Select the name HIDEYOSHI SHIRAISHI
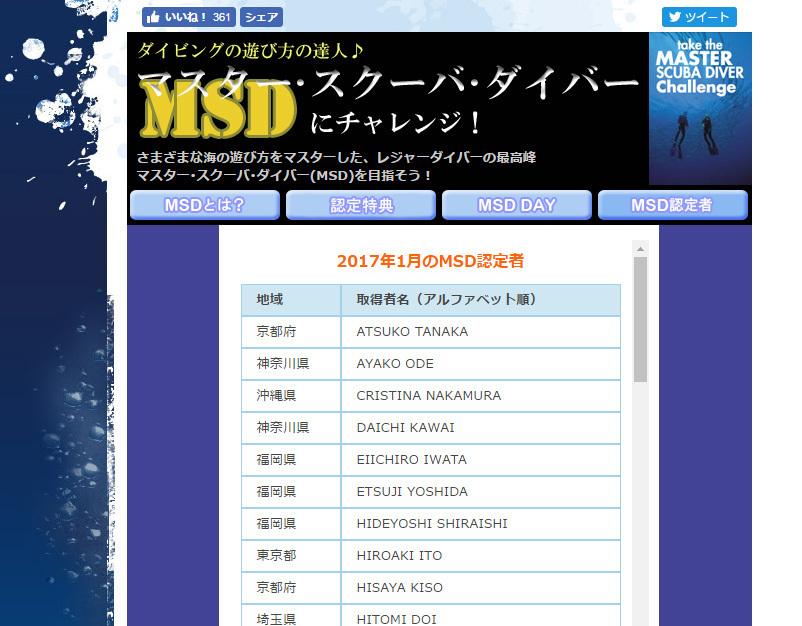Viewport: 802px width, 626px height. (432, 524)
